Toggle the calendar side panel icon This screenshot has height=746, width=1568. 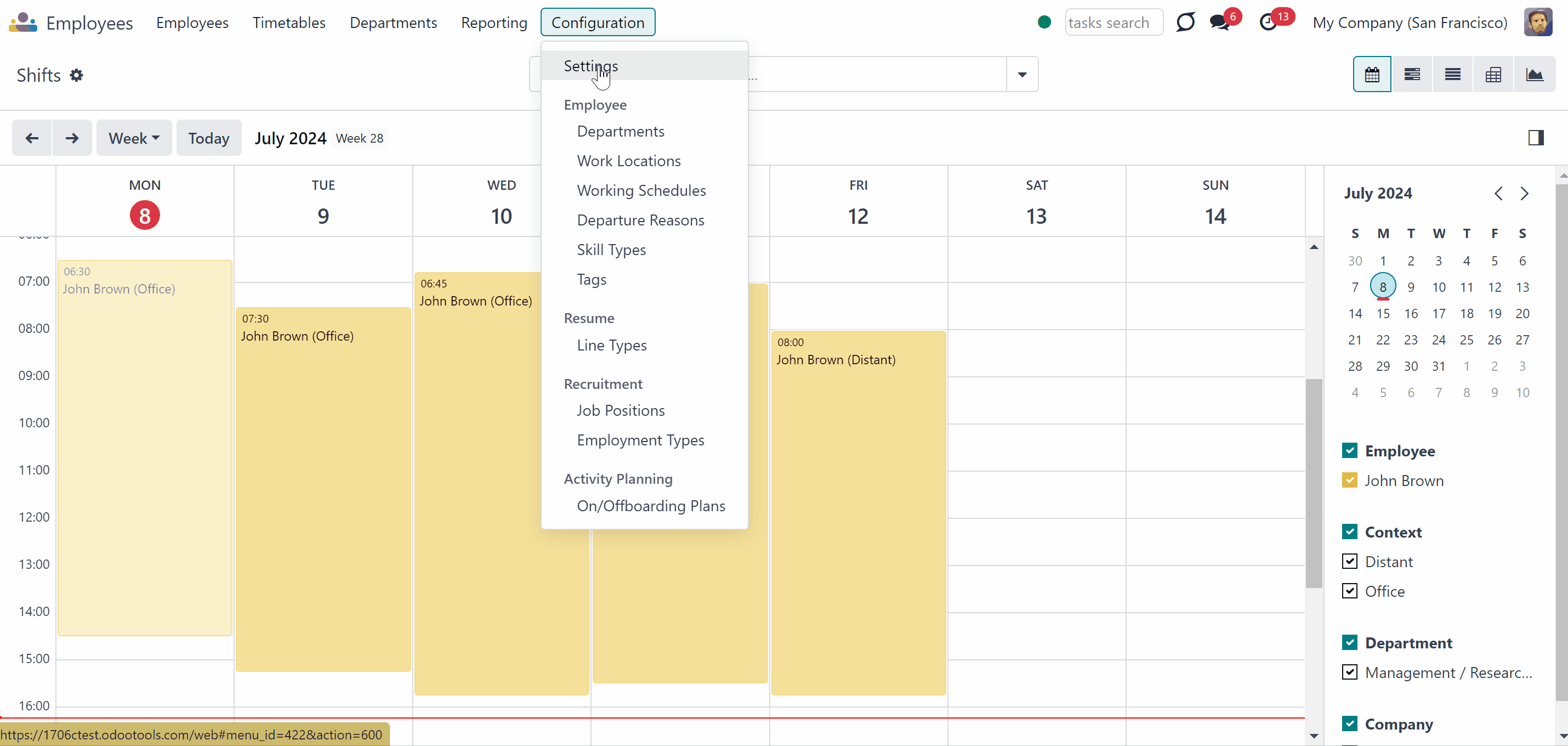[1536, 138]
